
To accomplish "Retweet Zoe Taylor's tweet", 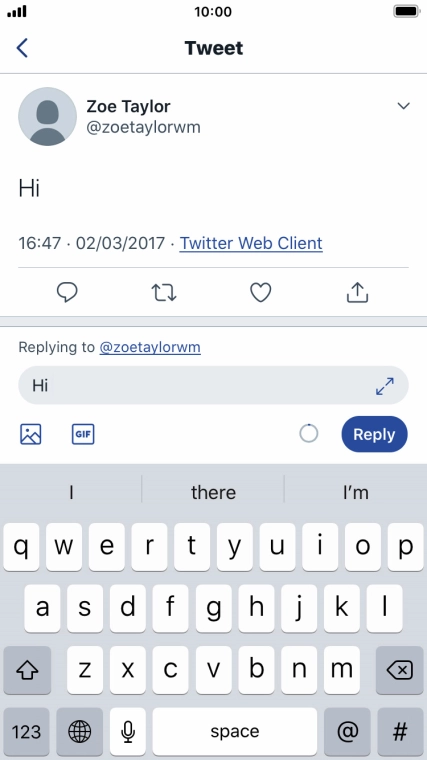I will 164,293.
